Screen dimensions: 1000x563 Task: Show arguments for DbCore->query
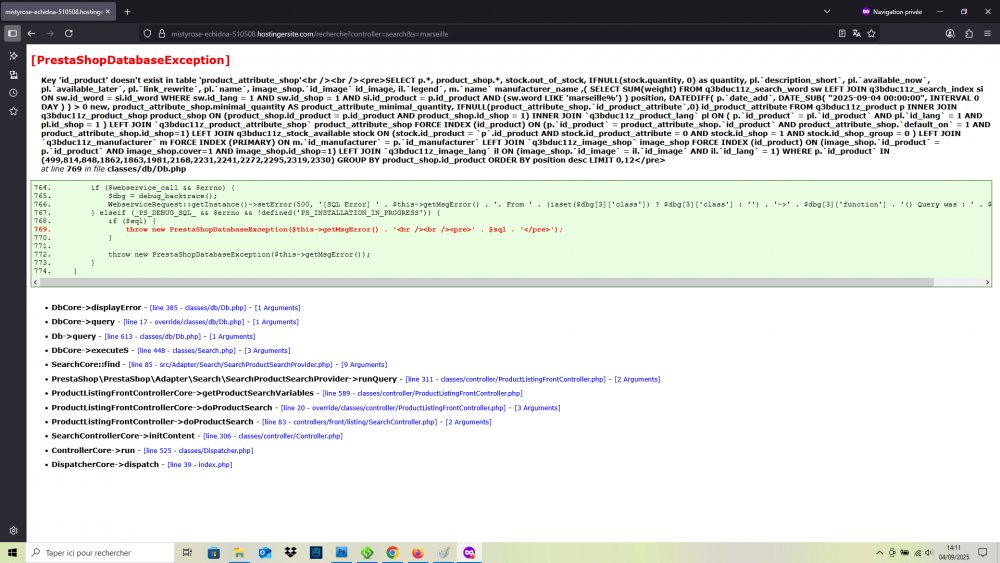276,322
